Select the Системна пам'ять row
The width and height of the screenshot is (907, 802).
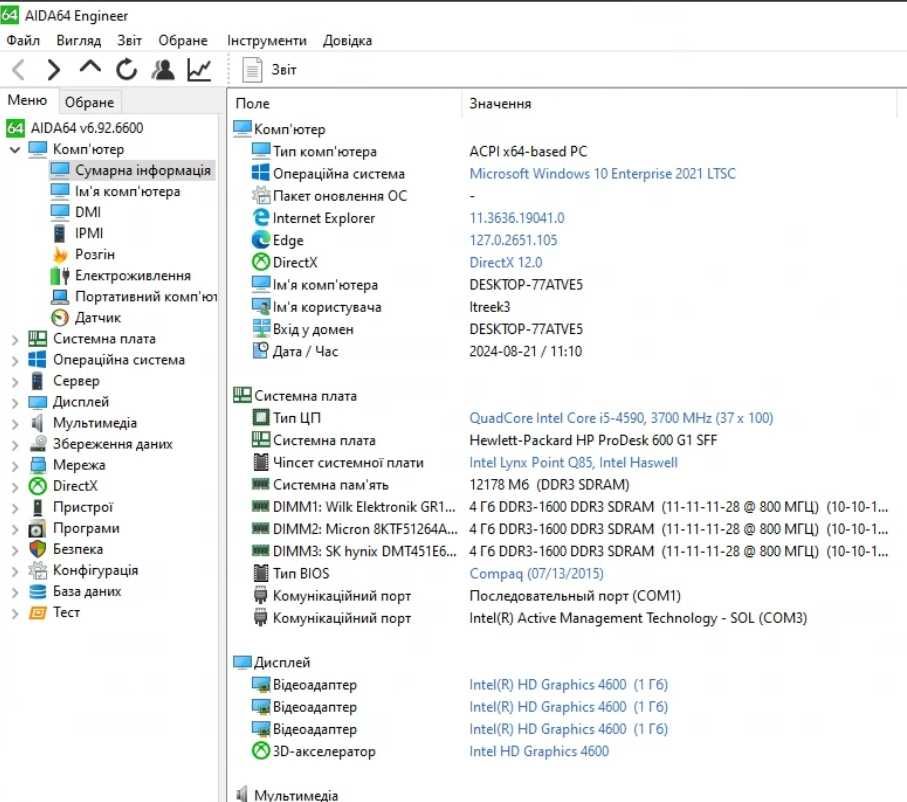[x=441, y=484]
